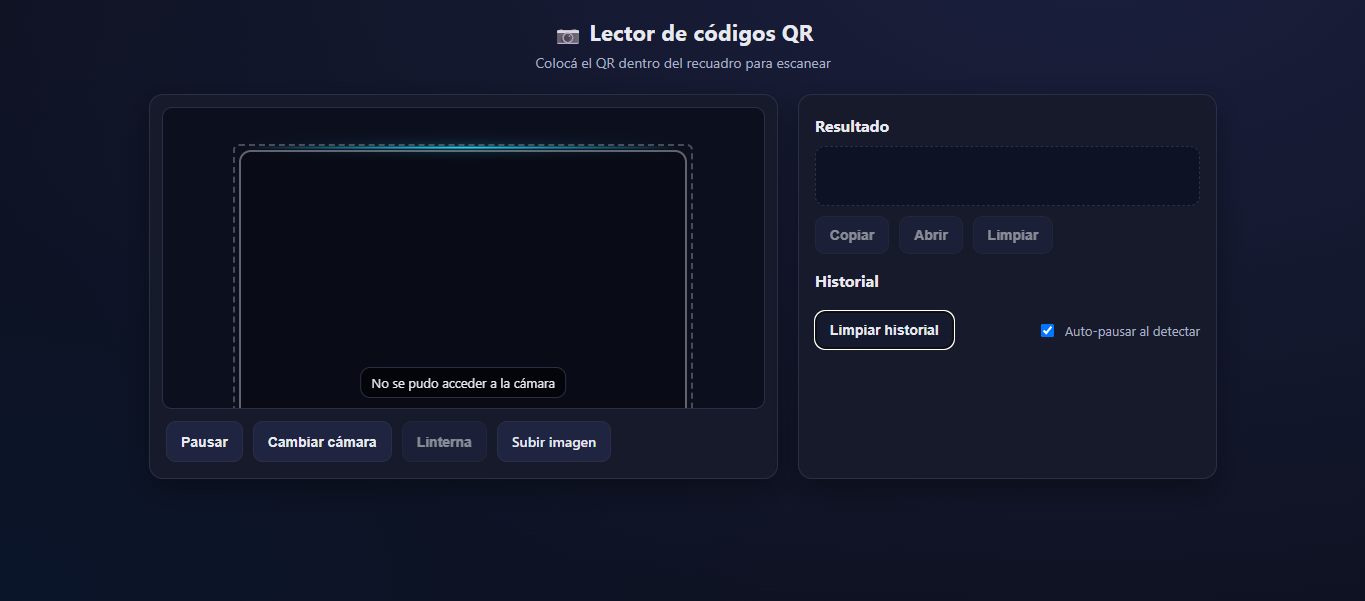Activate the Linterna flashlight control
This screenshot has height=601, width=1365.
444,441
